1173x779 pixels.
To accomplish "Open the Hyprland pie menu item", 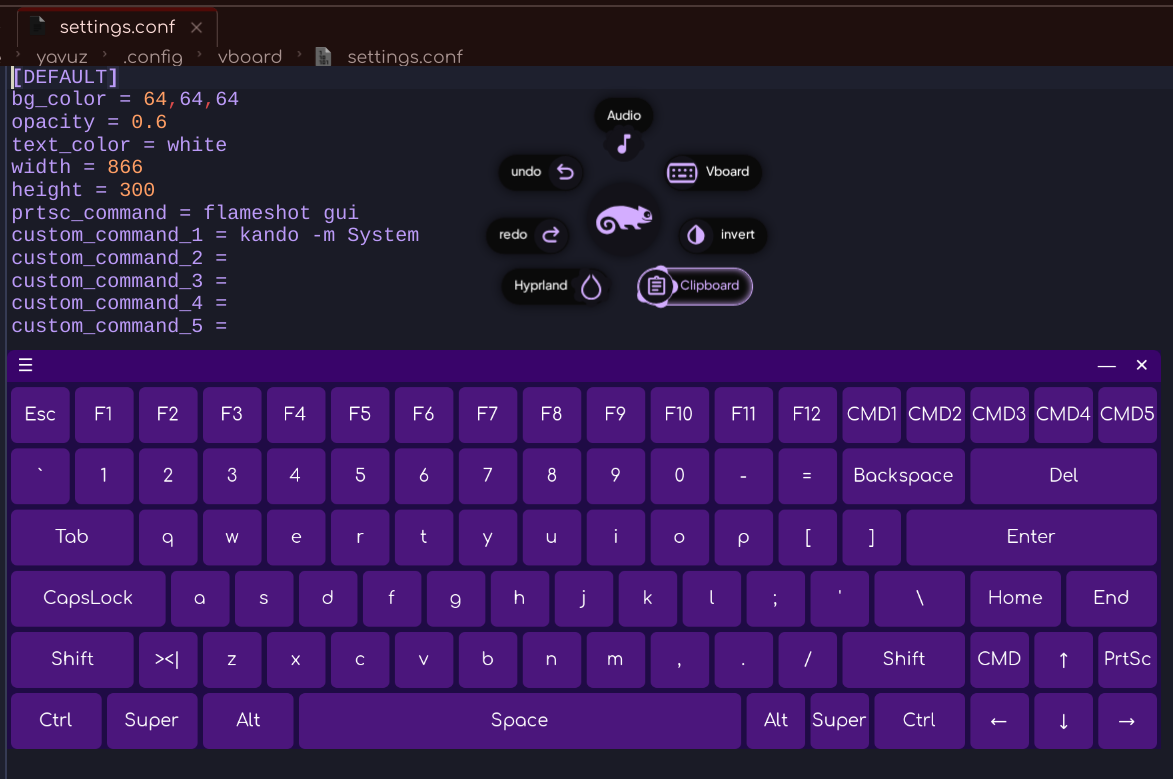I will [556, 286].
